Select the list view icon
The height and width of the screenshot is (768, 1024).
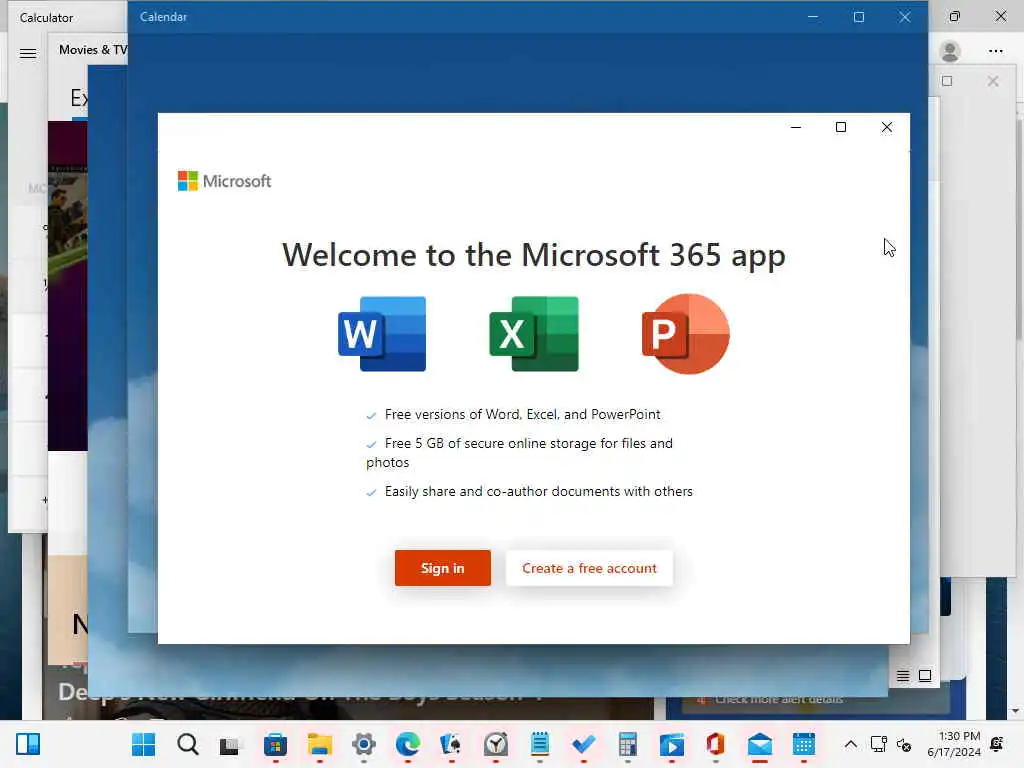903,675
